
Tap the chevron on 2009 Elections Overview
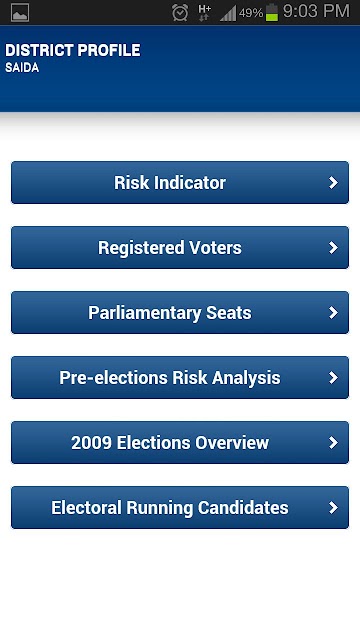(333, 442)
